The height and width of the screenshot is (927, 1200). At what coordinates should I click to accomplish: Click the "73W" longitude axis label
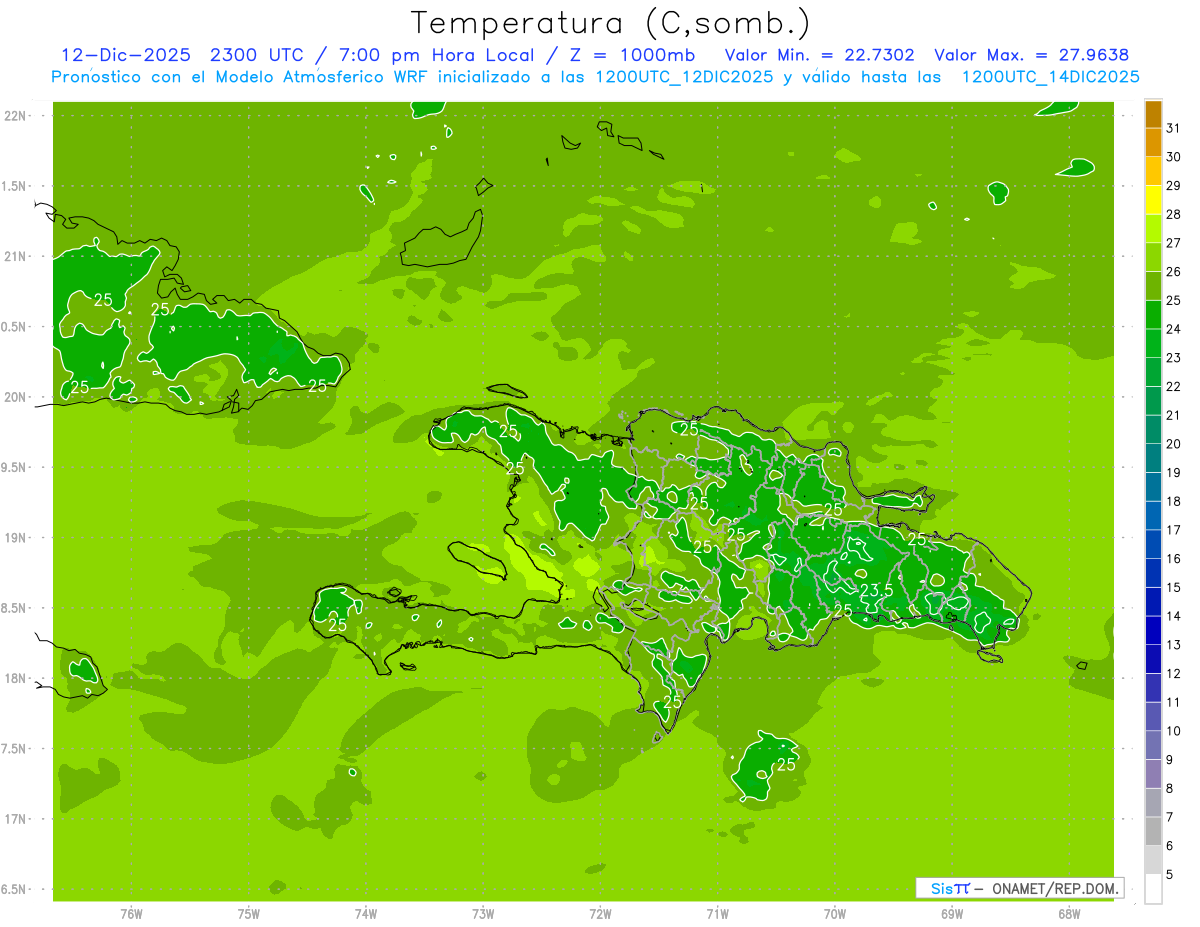[x=483, y=914]
